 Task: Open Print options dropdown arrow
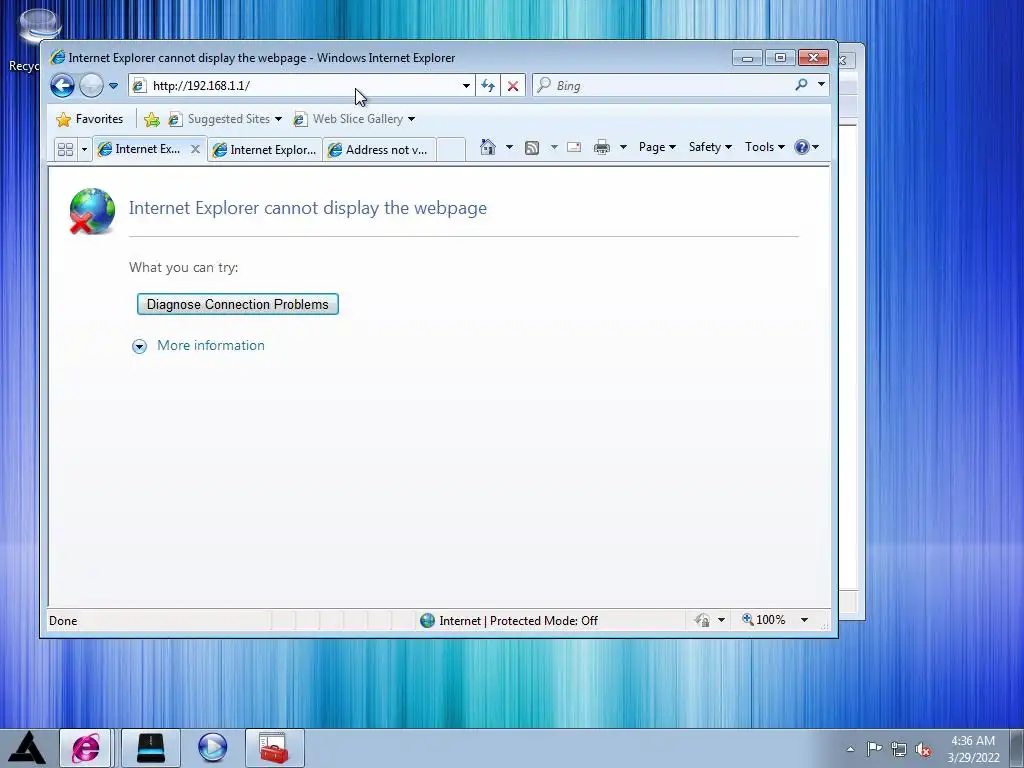coord(623,147)
